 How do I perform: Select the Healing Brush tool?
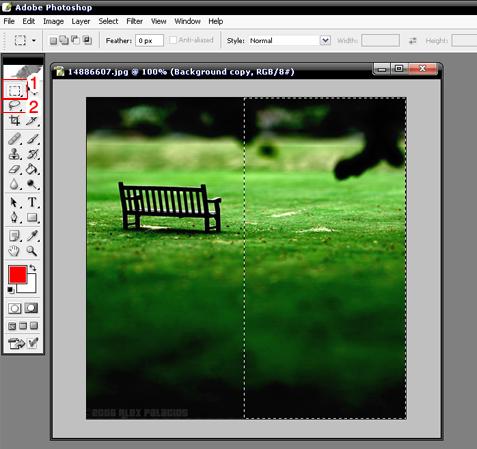[x=14, y=138]
